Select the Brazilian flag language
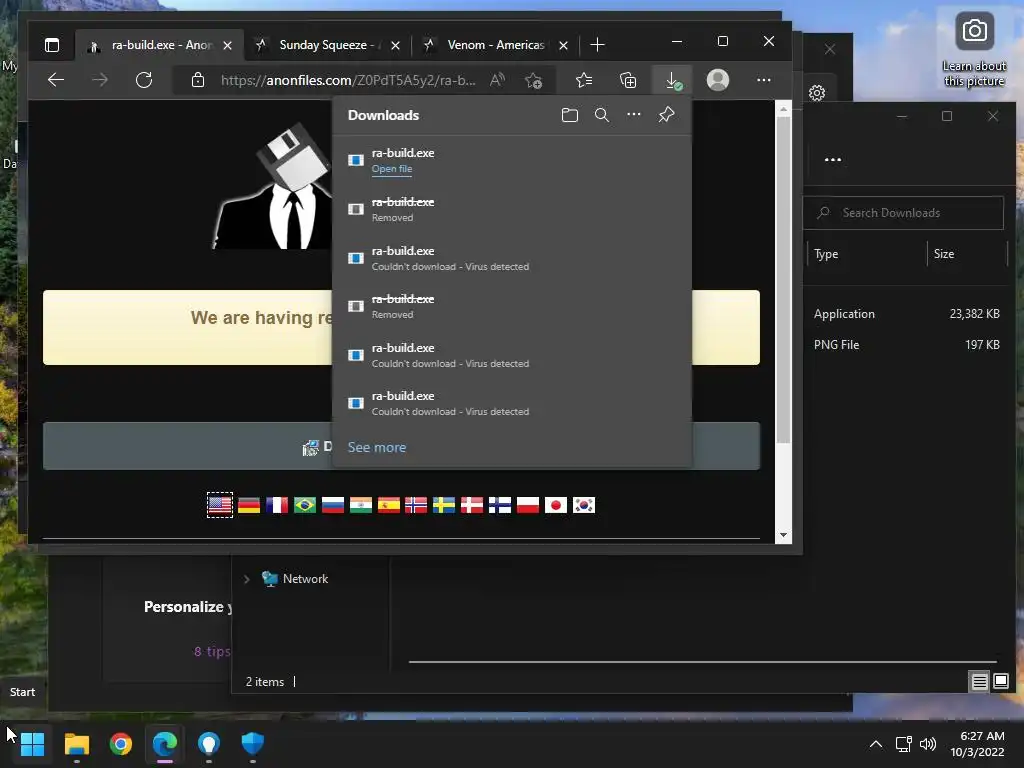The image size is (1024, 768). [305, 505]
